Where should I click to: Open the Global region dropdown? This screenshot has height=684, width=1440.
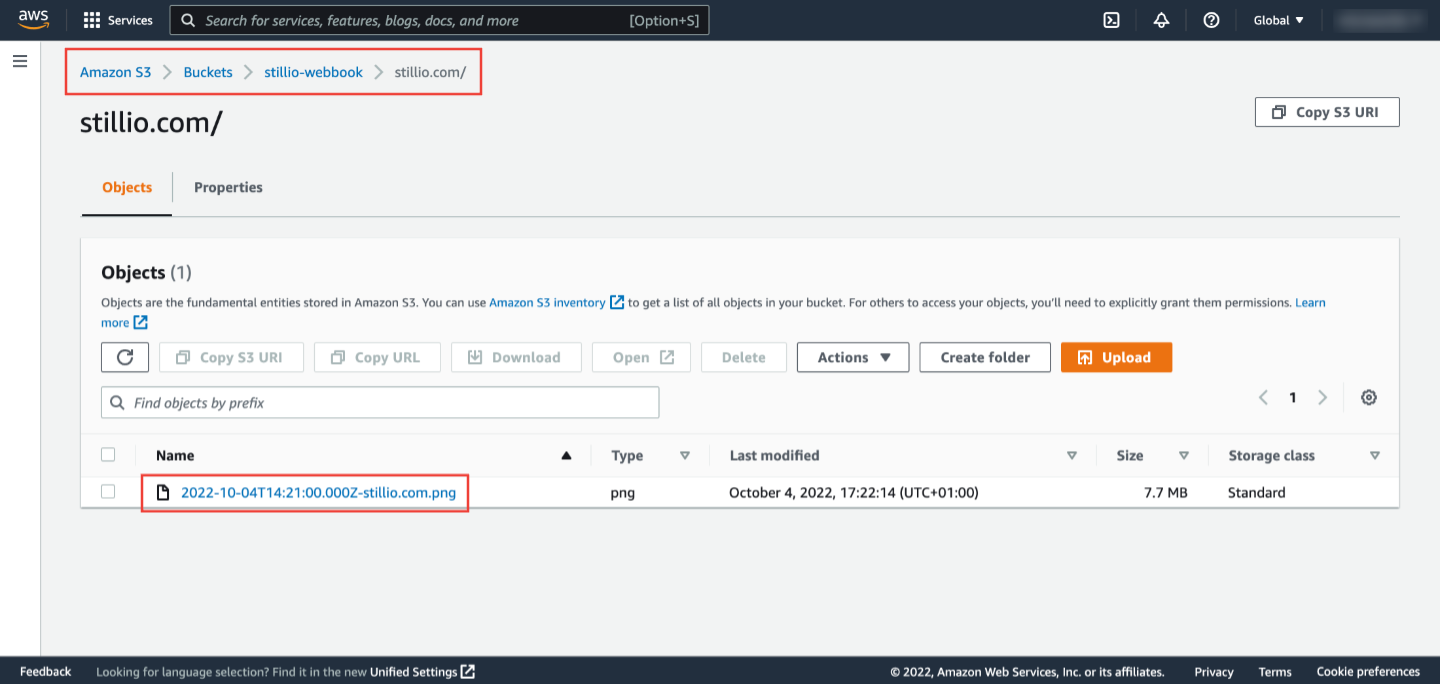pos(1279,20)
